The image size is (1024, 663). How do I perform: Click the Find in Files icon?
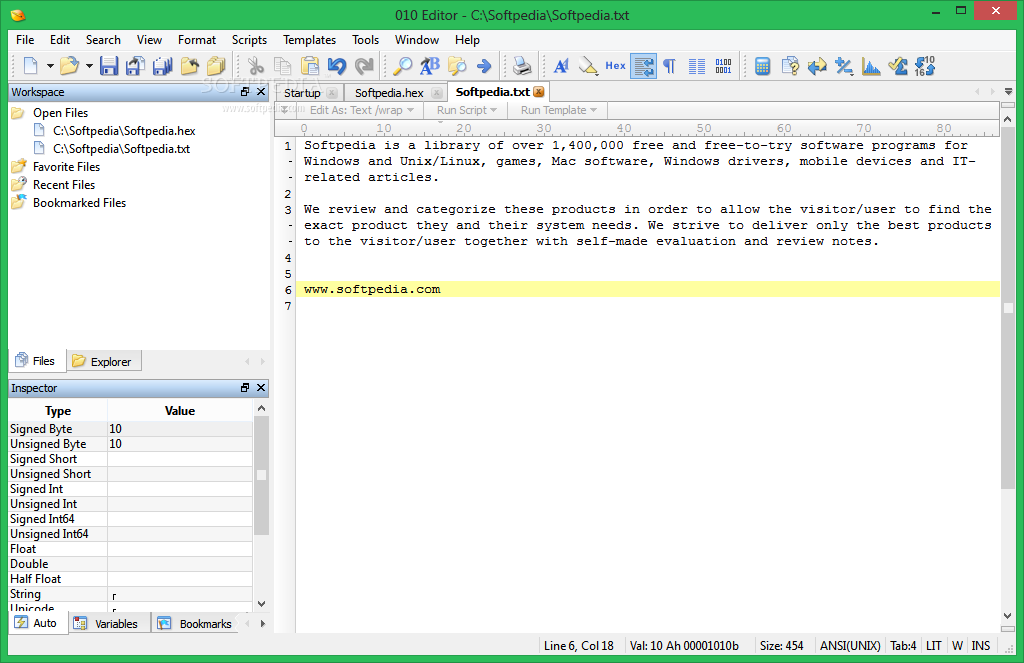pos(457,66)
